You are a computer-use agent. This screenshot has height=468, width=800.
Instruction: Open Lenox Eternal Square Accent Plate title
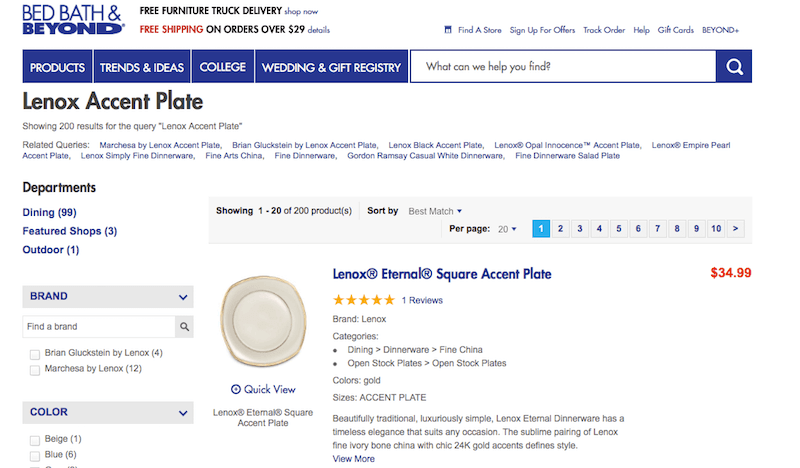[442, 274]
